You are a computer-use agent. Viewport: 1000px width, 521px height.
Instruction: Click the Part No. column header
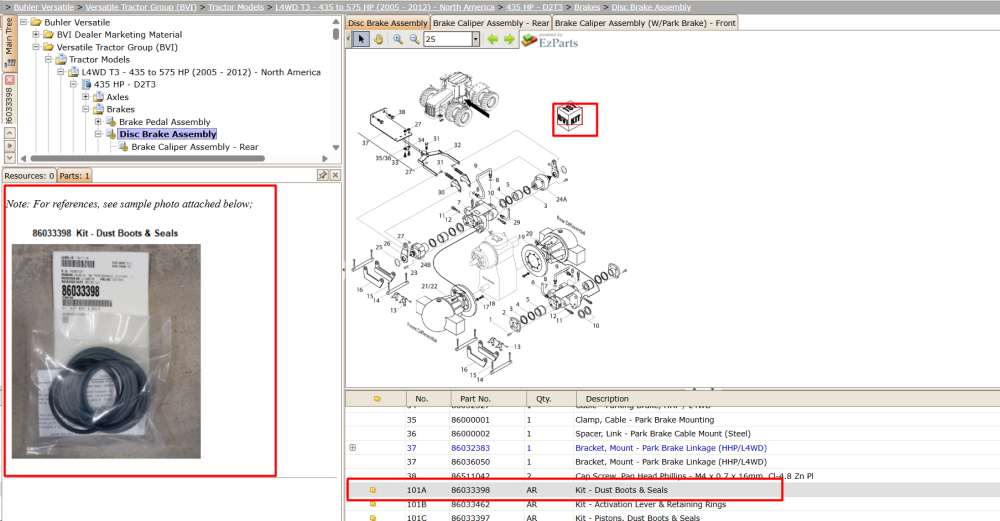488,399
